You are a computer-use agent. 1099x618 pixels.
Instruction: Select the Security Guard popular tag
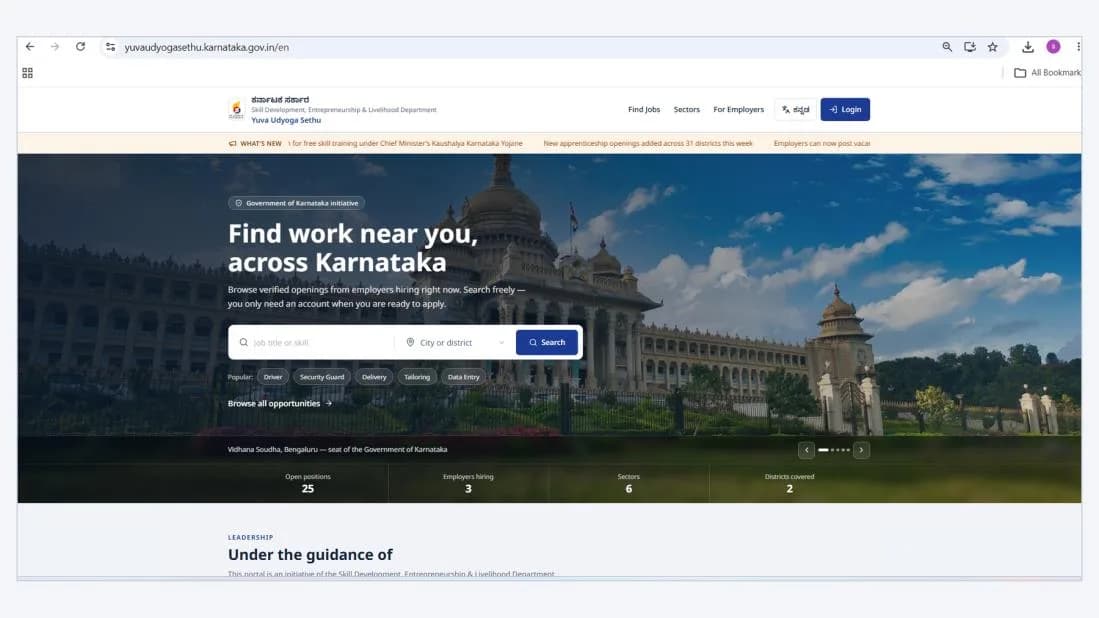pos(322,377)
